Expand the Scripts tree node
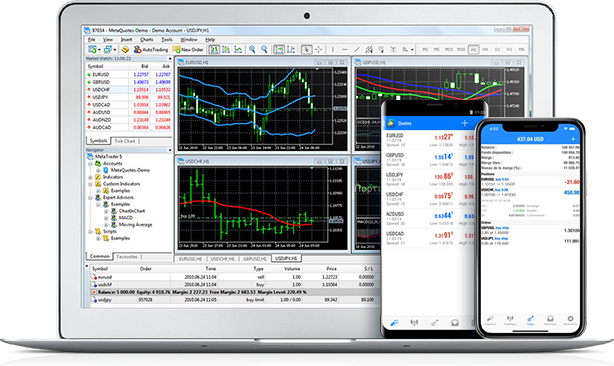The width and height of the screenshot is (614, 366). (91, 232)
